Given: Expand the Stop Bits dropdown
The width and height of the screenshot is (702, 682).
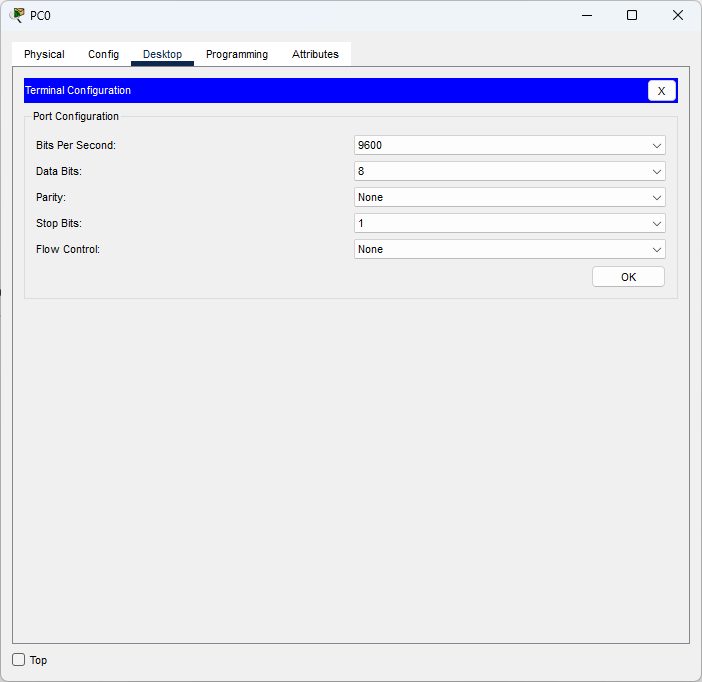Looking at the screenshot, I should pyautogui.click(x=510, y=223).
